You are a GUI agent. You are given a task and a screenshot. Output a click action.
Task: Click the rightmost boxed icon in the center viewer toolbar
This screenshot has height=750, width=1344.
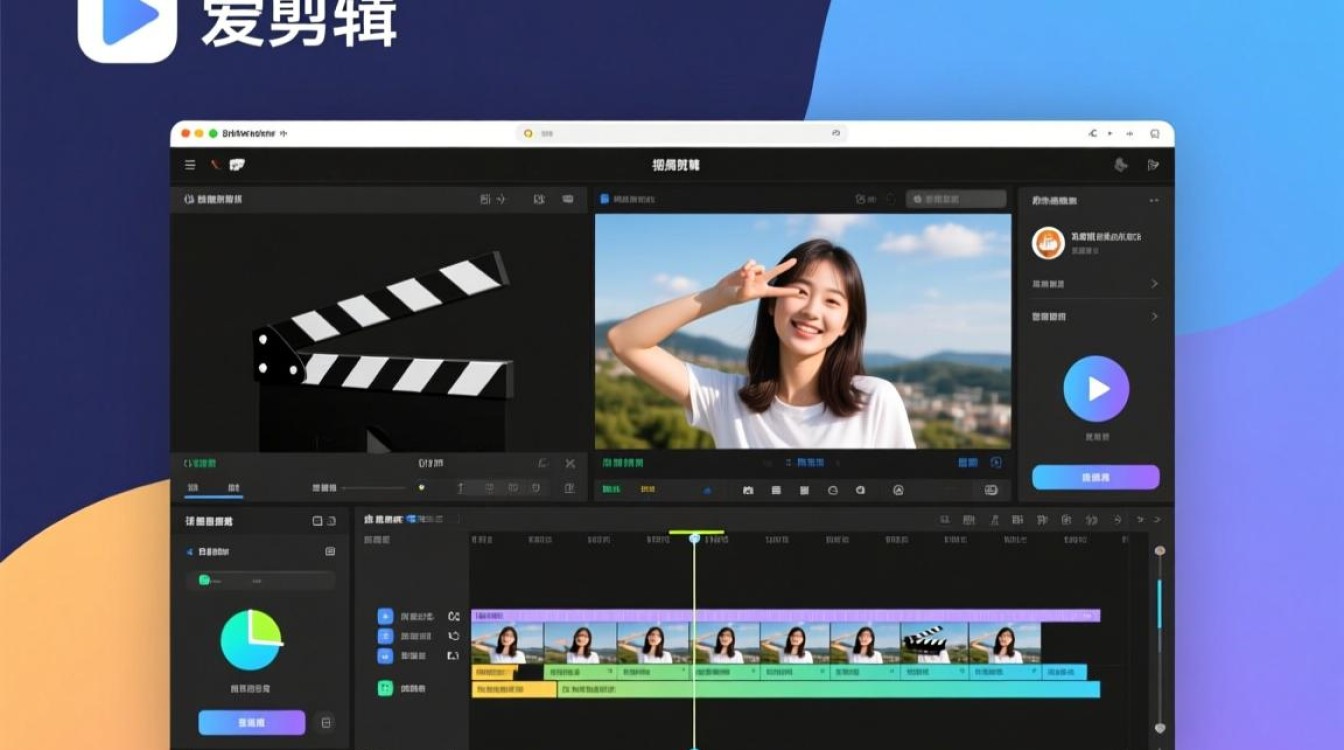(x=991, y=490)
